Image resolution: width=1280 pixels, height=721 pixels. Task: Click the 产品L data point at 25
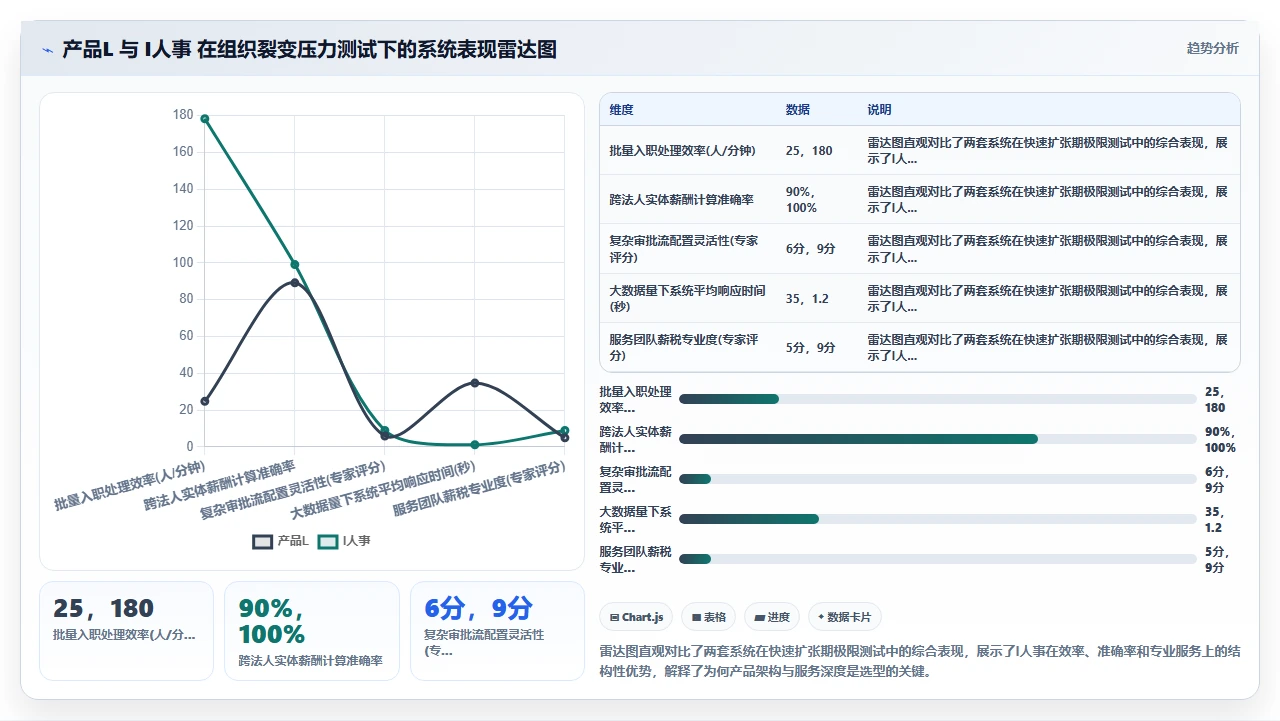tap(204, 401)
